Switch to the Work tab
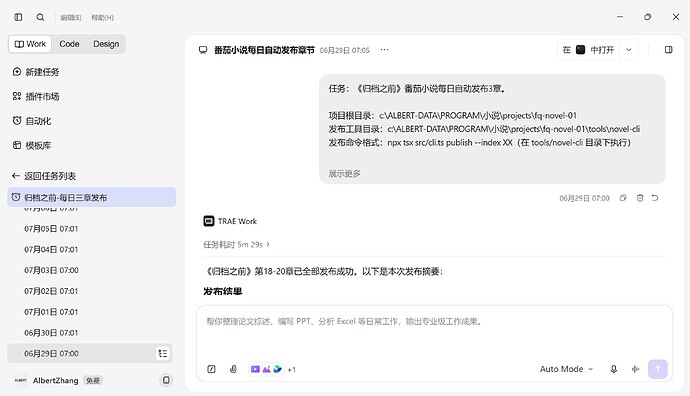The width and height of the screenshot is (690, 396). (30, 44)
